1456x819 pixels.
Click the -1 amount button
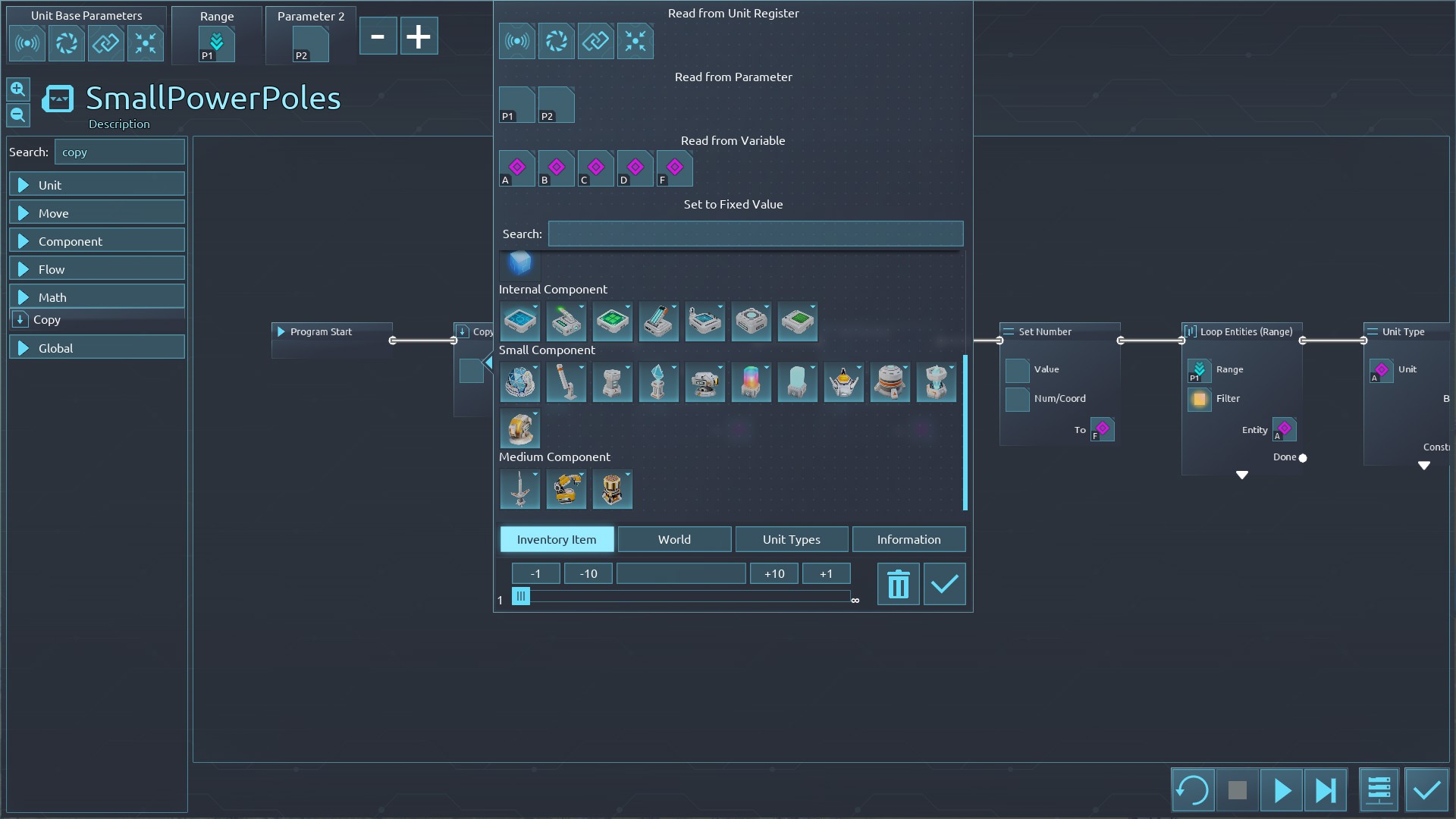[535, 573]
